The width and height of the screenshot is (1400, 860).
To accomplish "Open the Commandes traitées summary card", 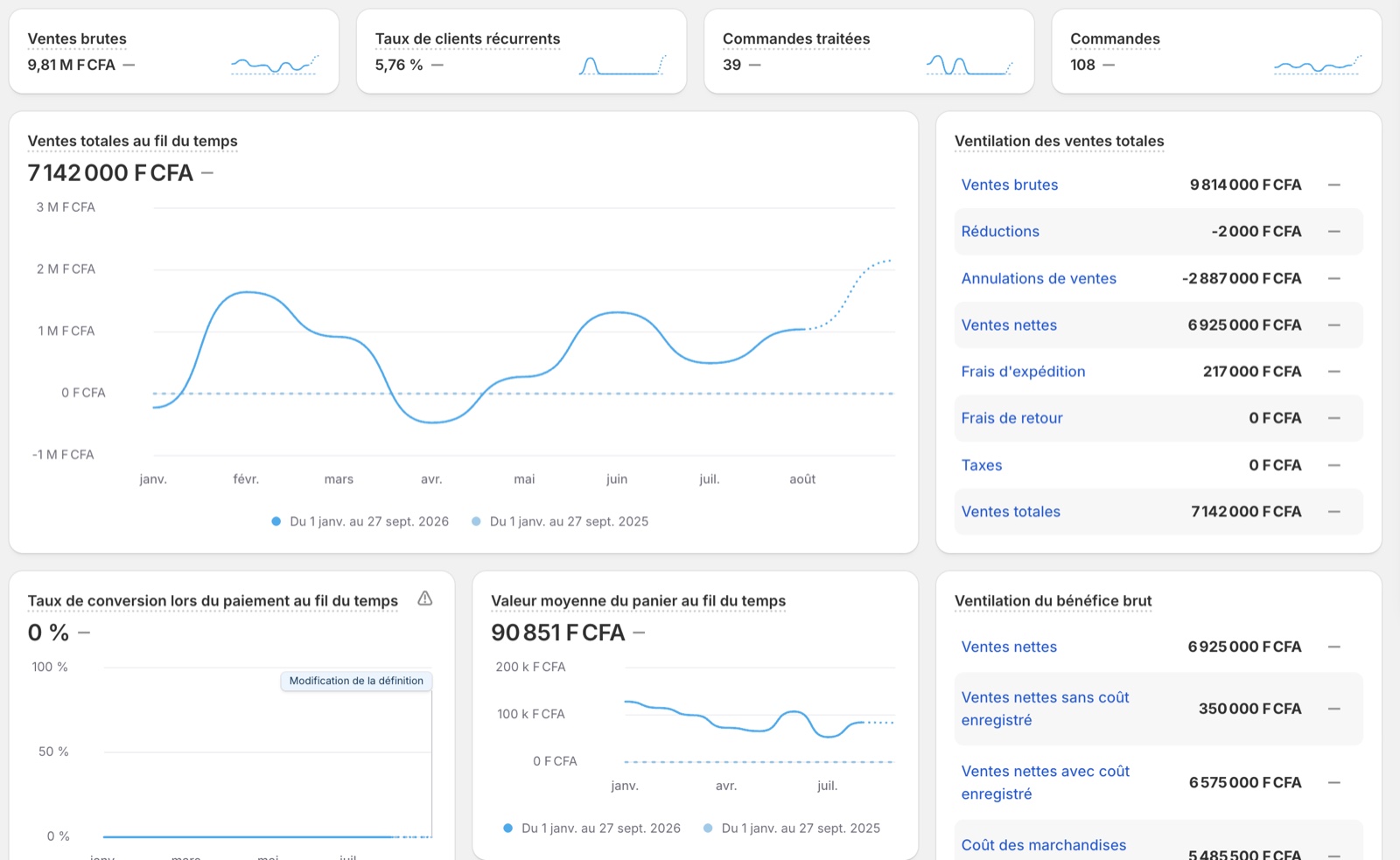I will pos(869,52).
